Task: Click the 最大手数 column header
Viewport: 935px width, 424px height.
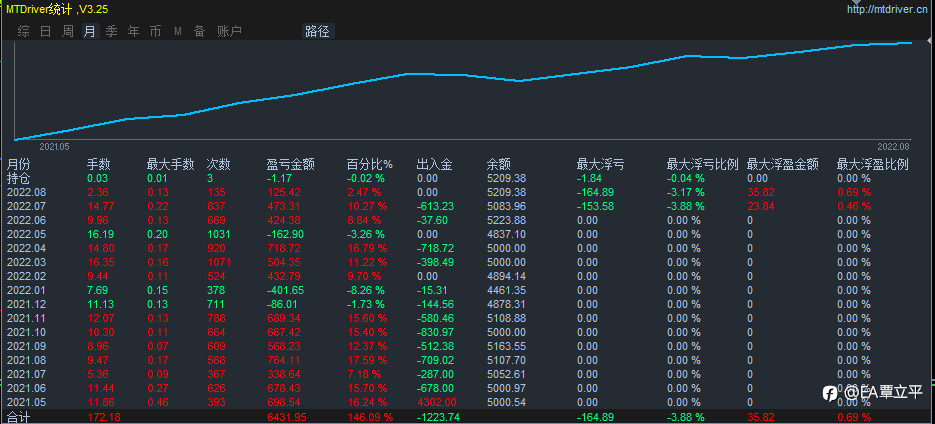Action: tap(171, 164)
